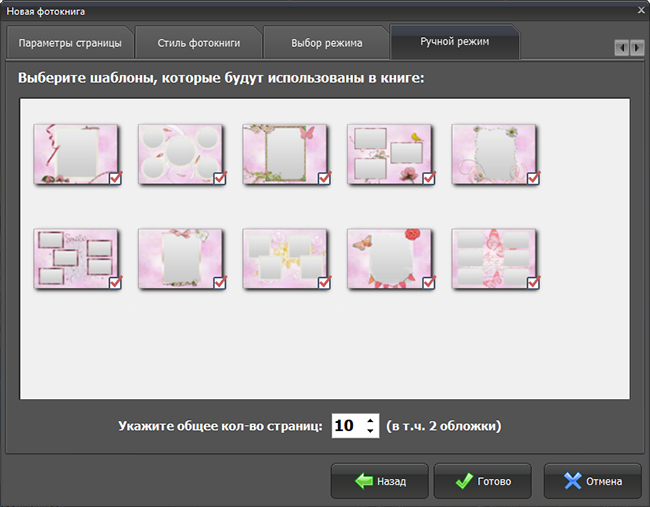Image resolution: width=650 pixels, height=507 pixels.
Task: Select the yellow bird three-photo template
Action: tap(390, 154)
